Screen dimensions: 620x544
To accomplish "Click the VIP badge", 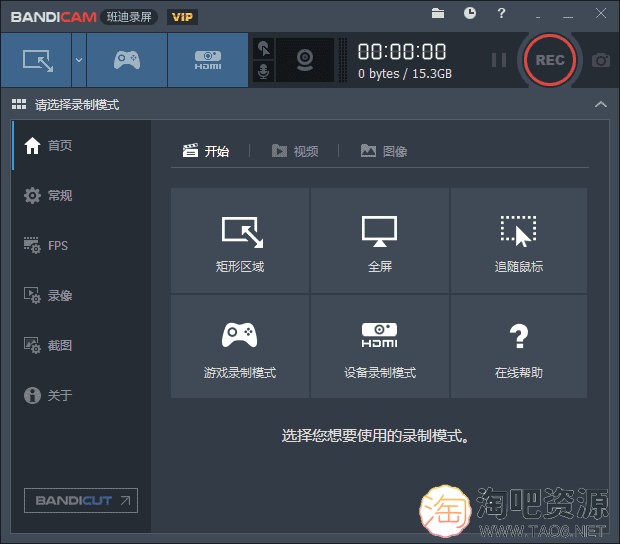I will click(x=182, y=17).
